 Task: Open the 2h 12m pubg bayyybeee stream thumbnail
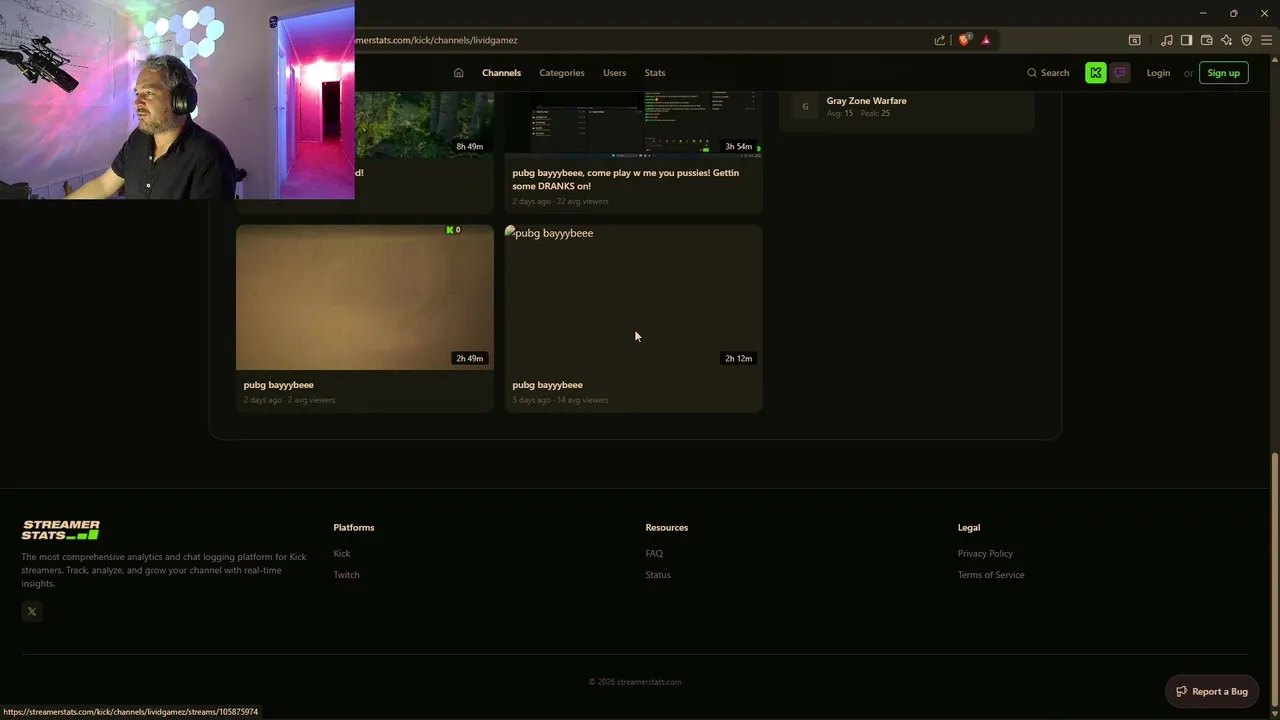(633, 297)
